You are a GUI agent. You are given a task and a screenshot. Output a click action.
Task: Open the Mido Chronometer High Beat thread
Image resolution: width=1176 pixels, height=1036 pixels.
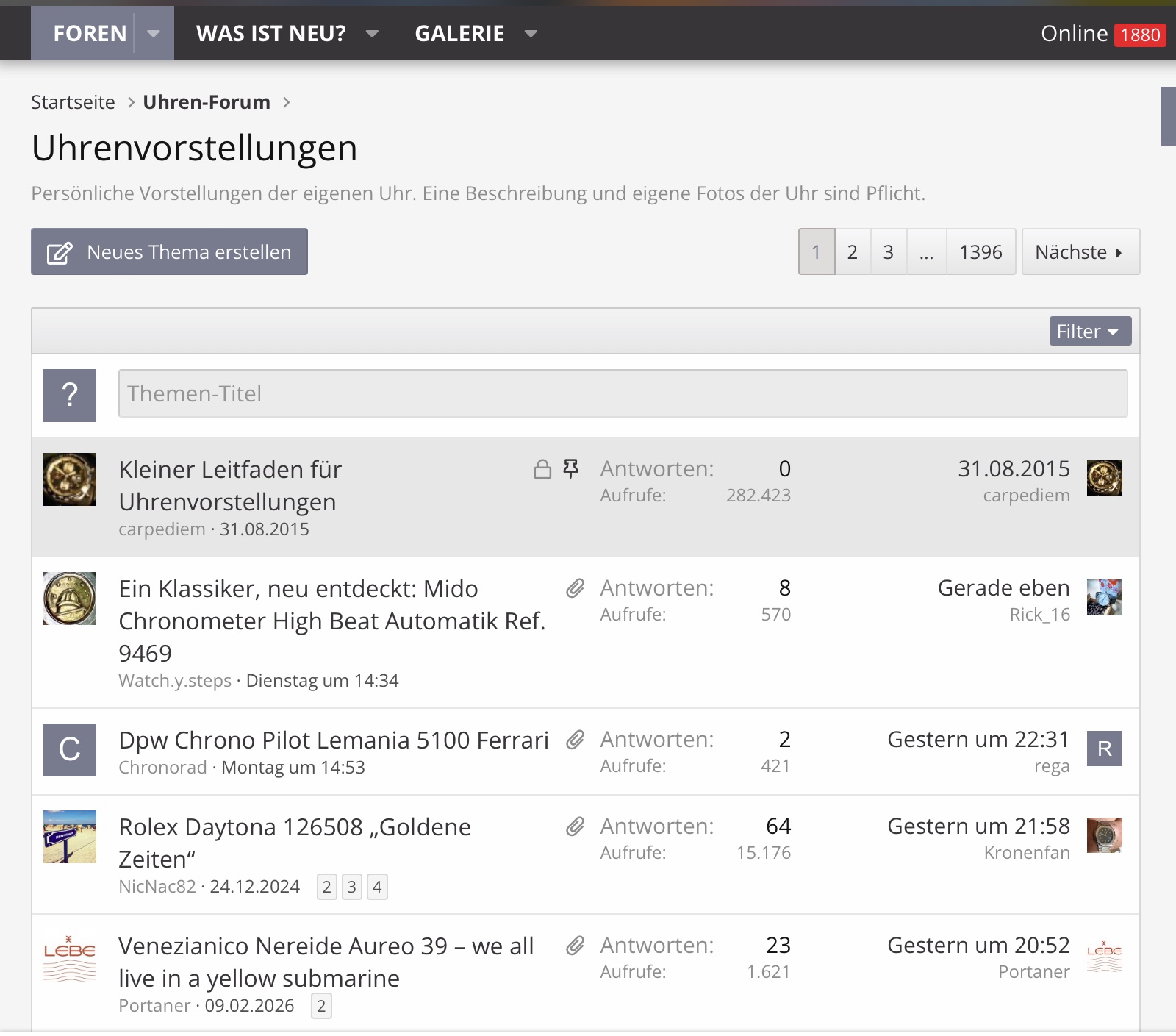tap(331, 621)
